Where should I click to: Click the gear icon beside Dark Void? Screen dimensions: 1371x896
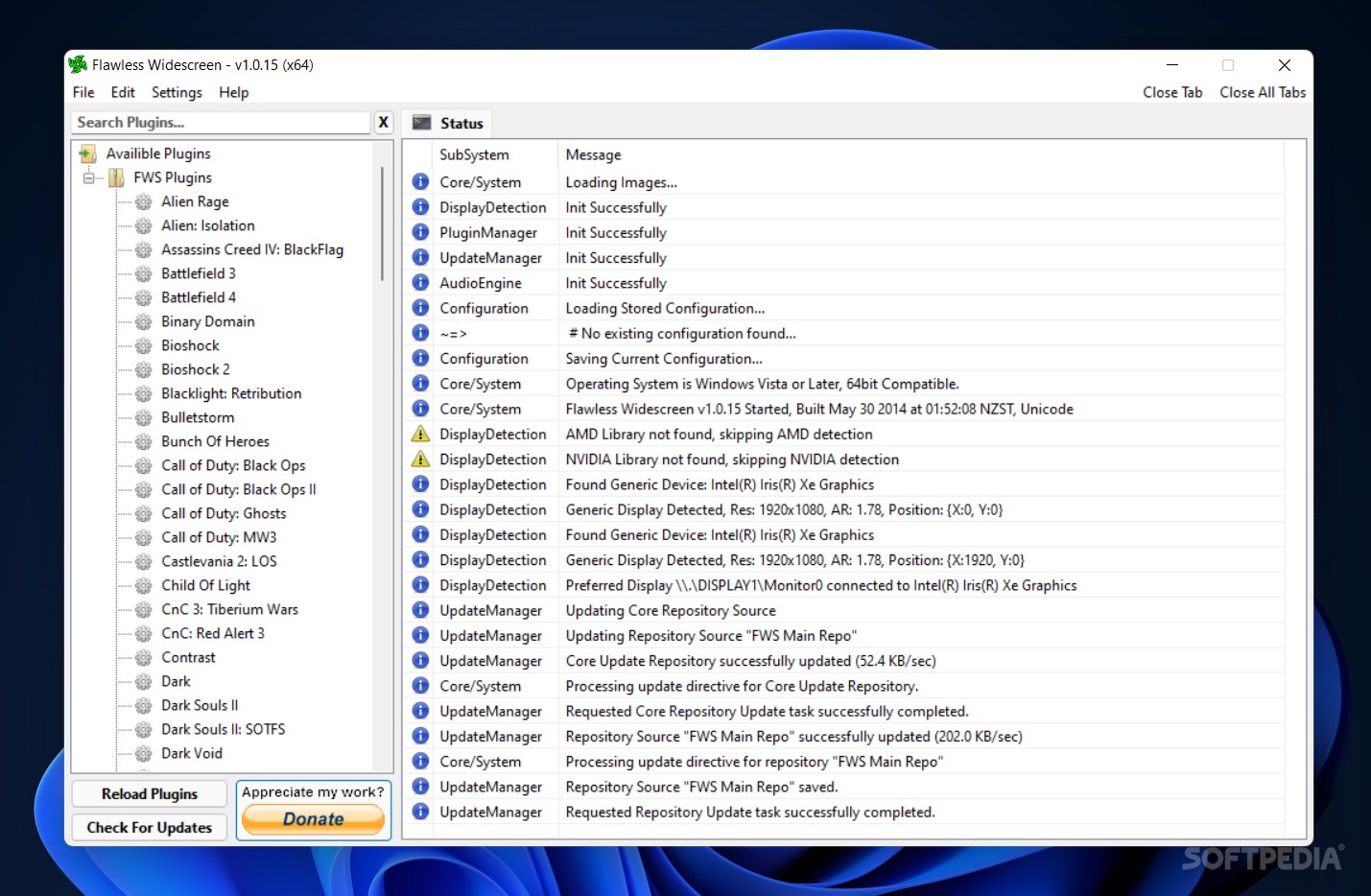click(x=144, y=753)
